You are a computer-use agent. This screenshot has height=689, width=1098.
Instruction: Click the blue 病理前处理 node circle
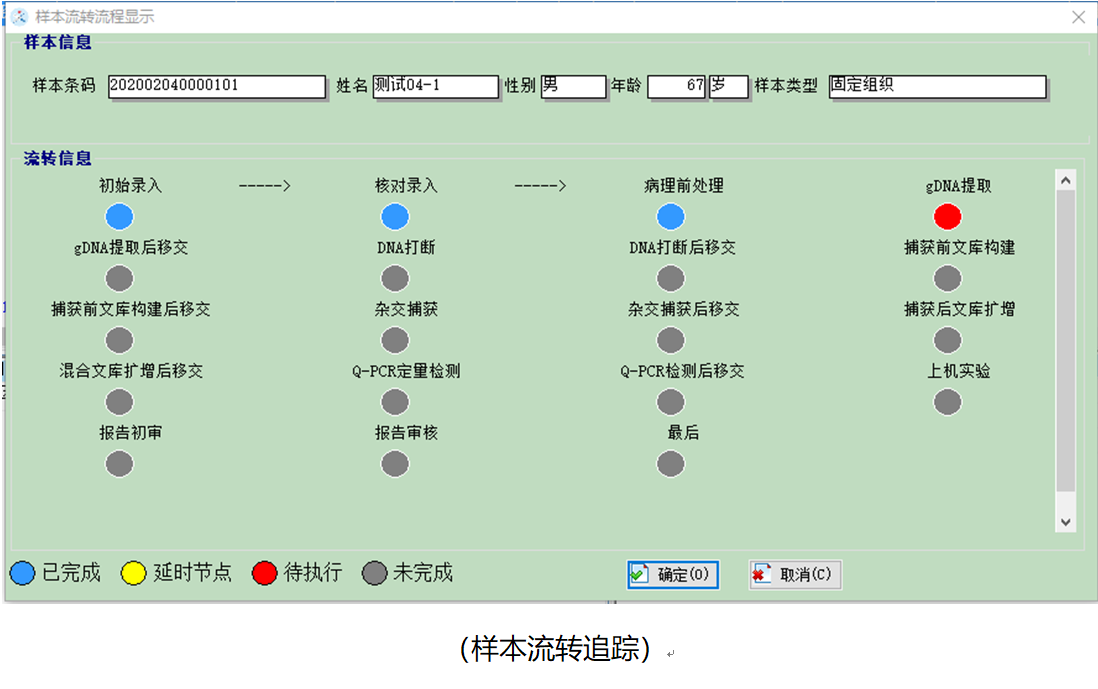[x=670, y=216]
